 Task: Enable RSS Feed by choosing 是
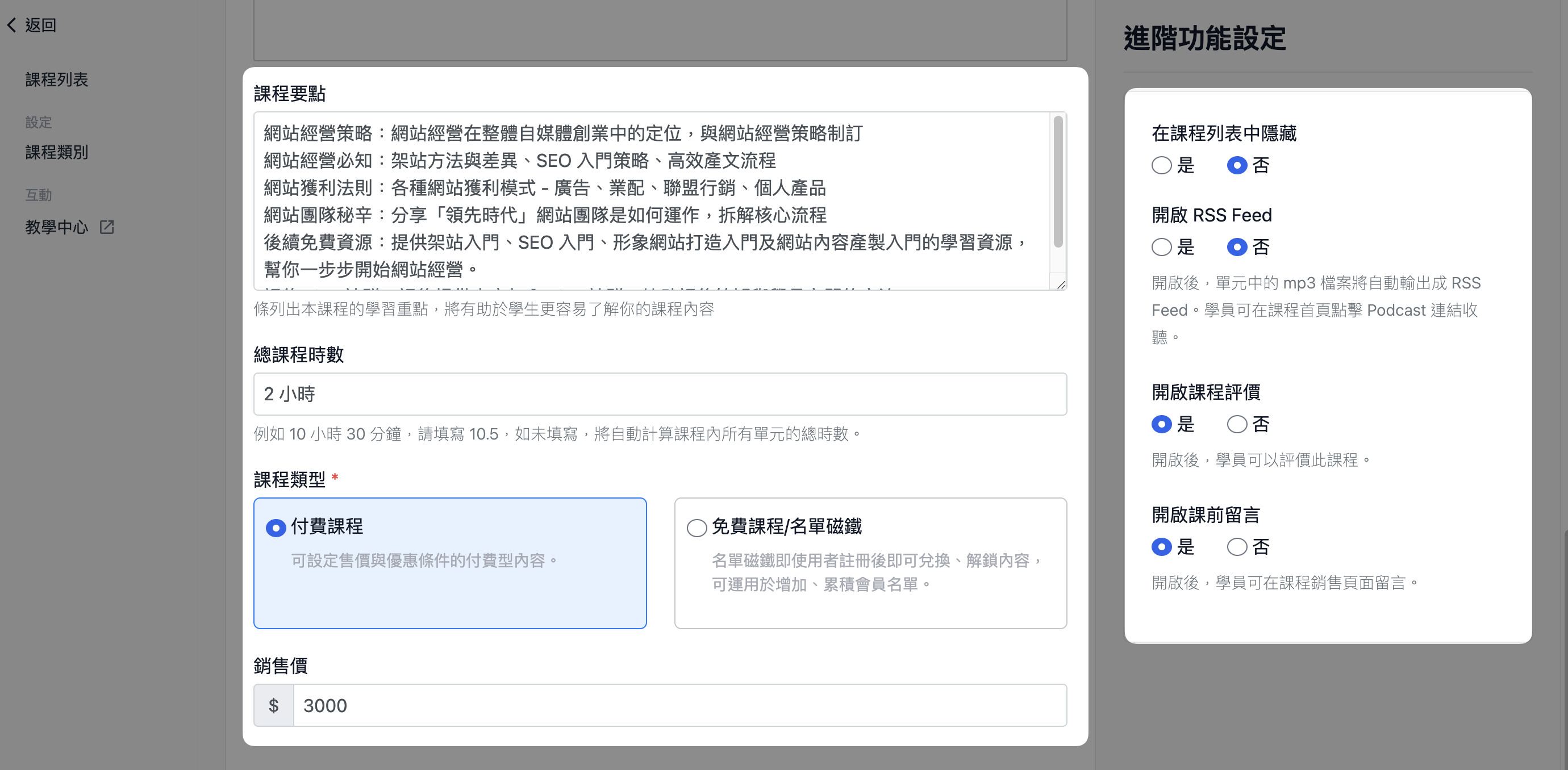click(x=1161, y=247)
